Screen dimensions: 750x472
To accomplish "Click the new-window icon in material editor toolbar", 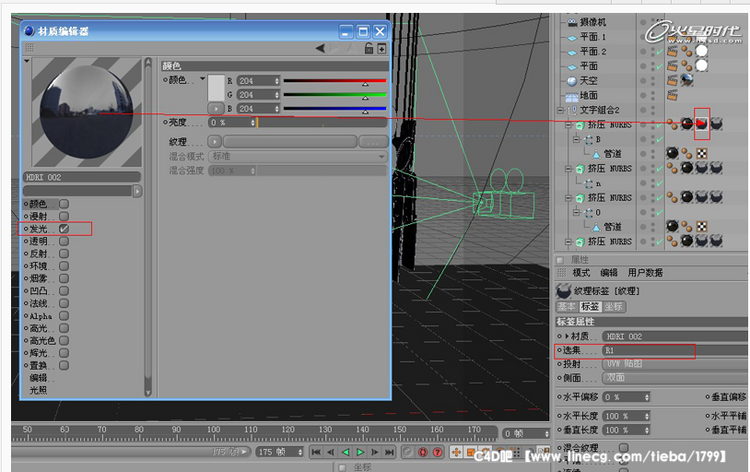I will point(381,48).
